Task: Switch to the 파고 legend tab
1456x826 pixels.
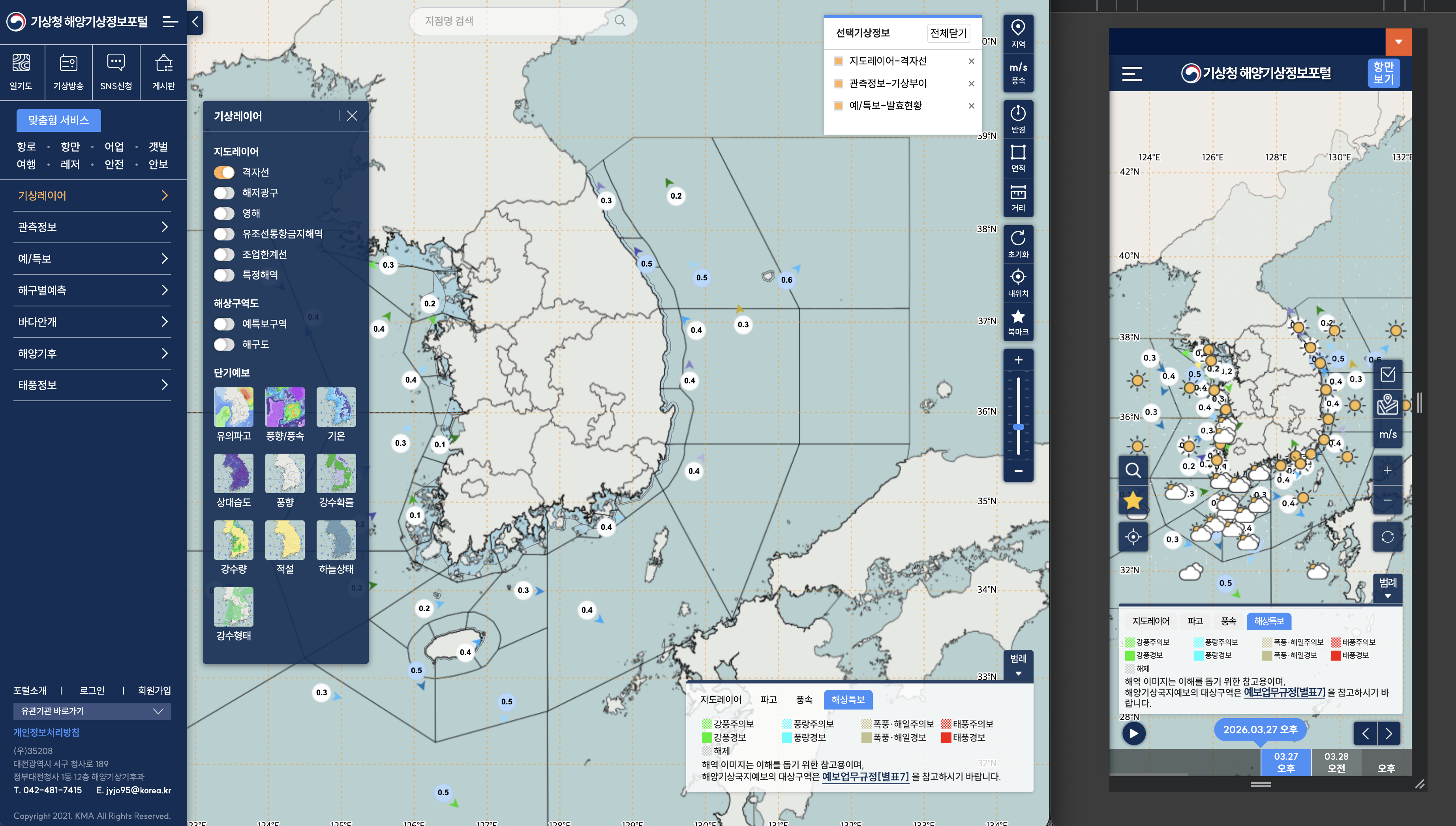Action: (769, 700)
